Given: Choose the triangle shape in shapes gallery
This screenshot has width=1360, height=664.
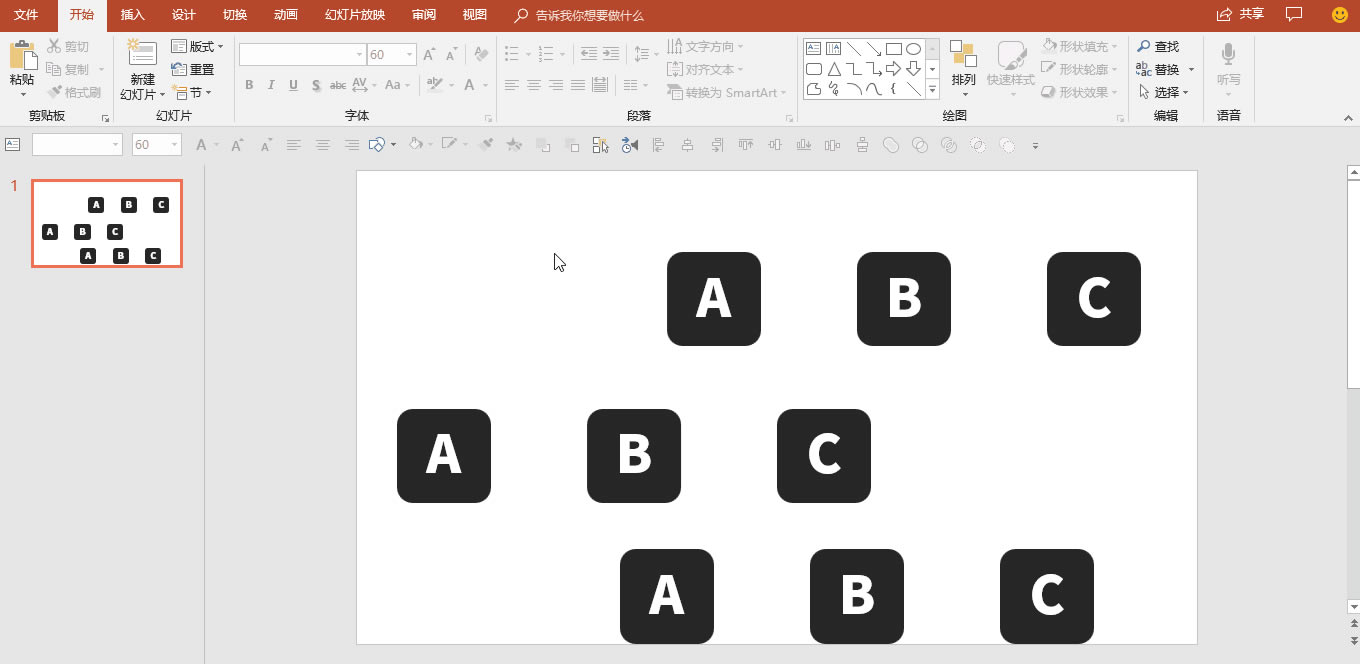Looking at the screenshot, I should click(833, 69).
